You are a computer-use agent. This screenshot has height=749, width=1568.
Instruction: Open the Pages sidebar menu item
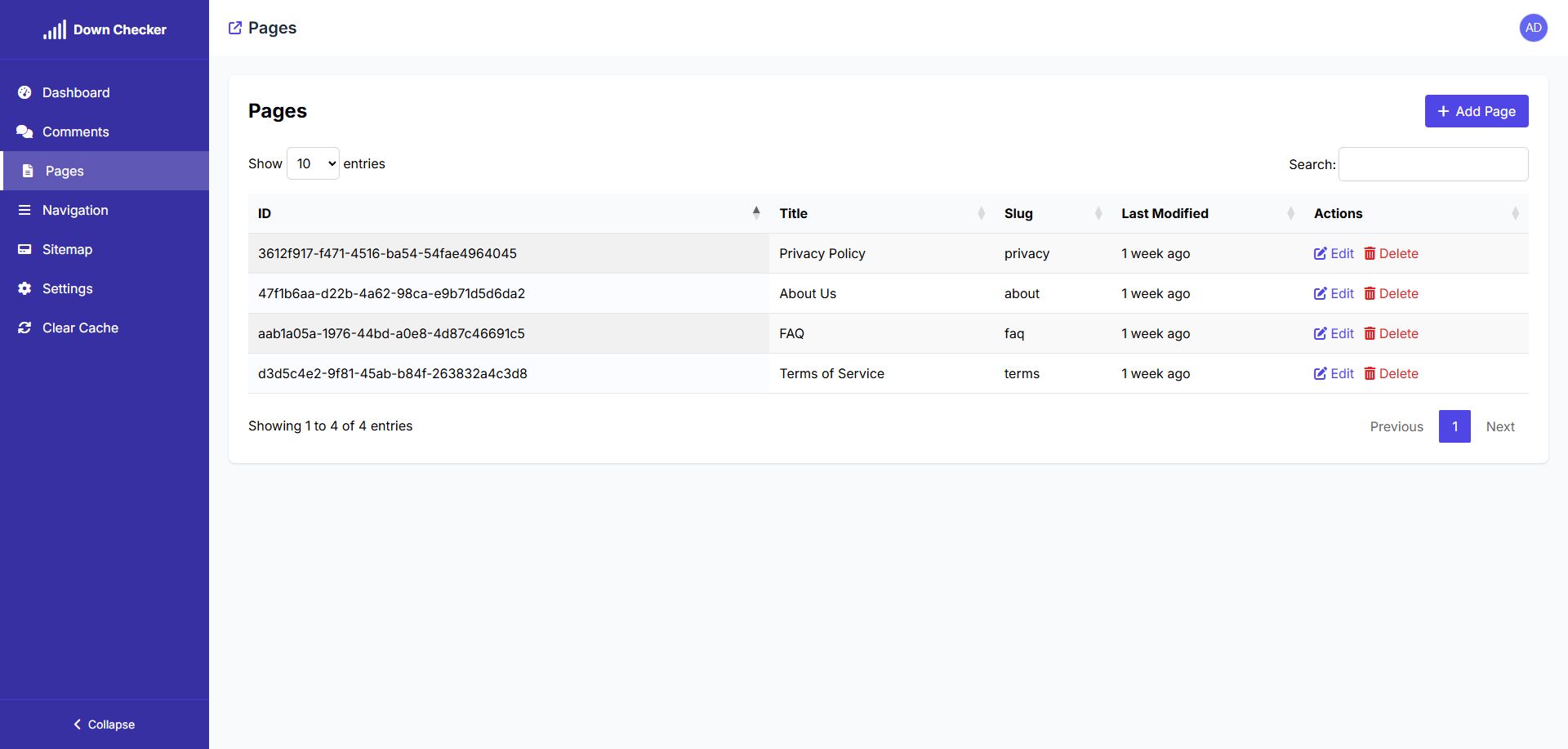click(x=65, y=171)
